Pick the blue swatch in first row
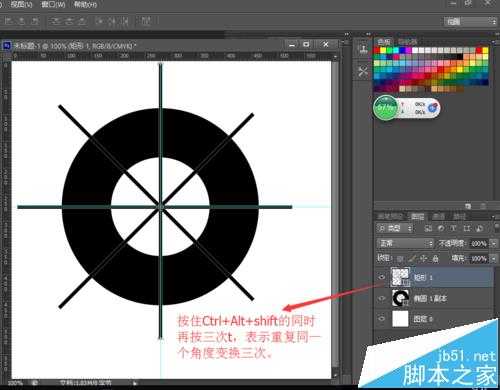The height and width of the screenshot is (390, 500). (x=403, y=50)
